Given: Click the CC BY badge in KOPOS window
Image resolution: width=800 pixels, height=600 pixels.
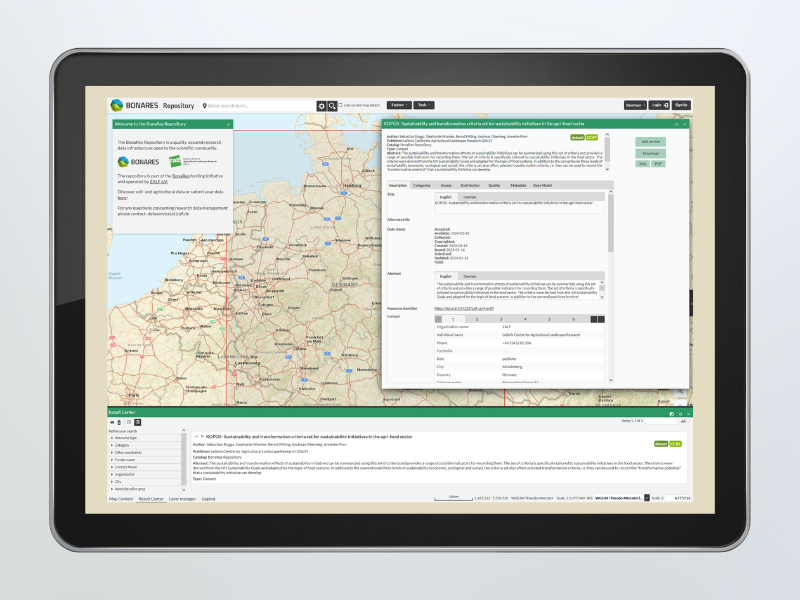Looking at the screenshot, I should 592,137.
